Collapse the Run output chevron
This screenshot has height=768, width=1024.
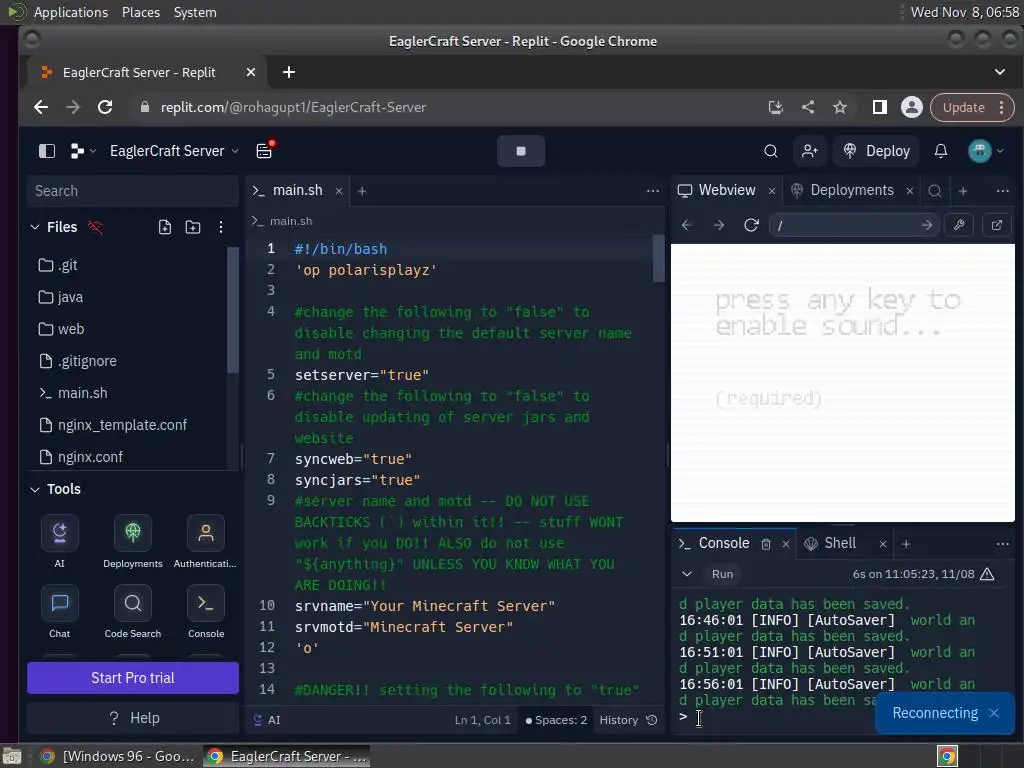[686, 574]
